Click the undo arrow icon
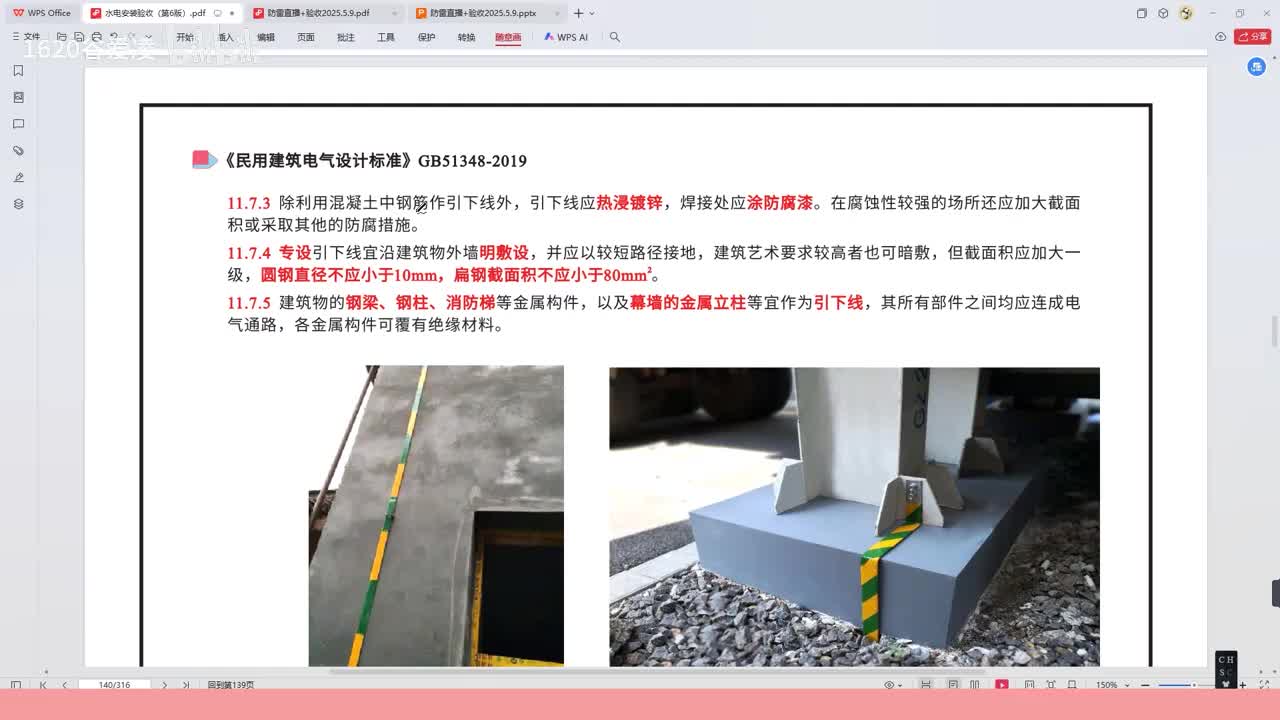Image resolution: width=1280 pixels, height=720 pixels. tap(115, 37)
